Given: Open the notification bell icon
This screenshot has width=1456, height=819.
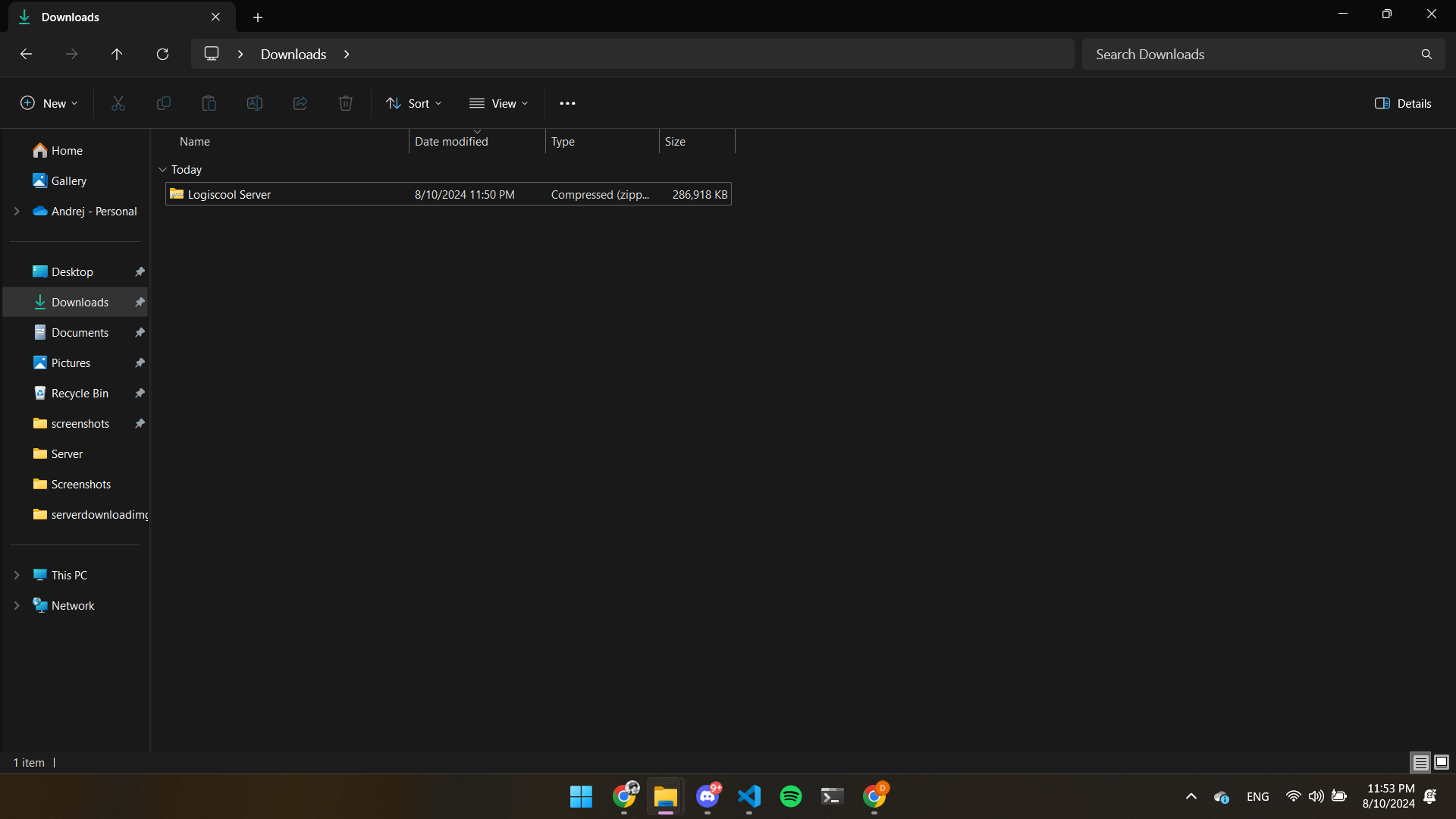Looking at the screenshot, I should point(1430,796).
